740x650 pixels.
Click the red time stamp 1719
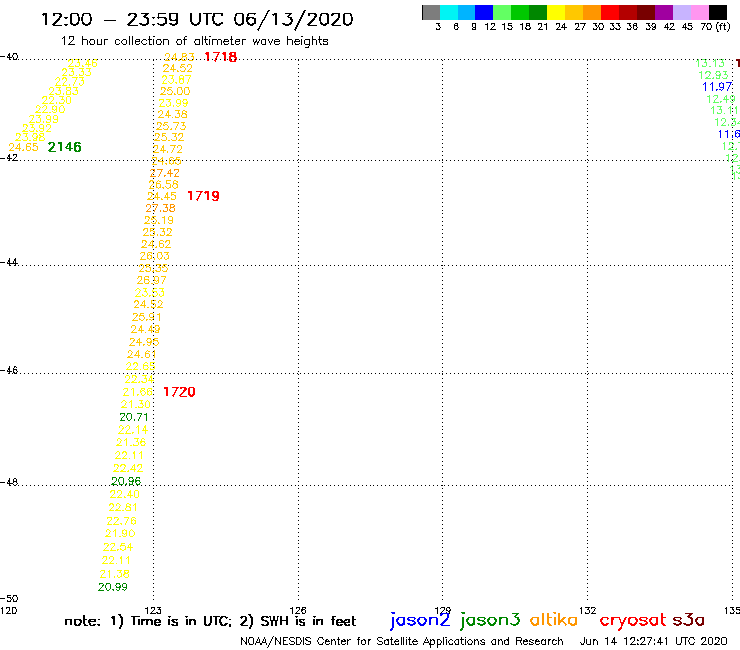tap(203, 196)
